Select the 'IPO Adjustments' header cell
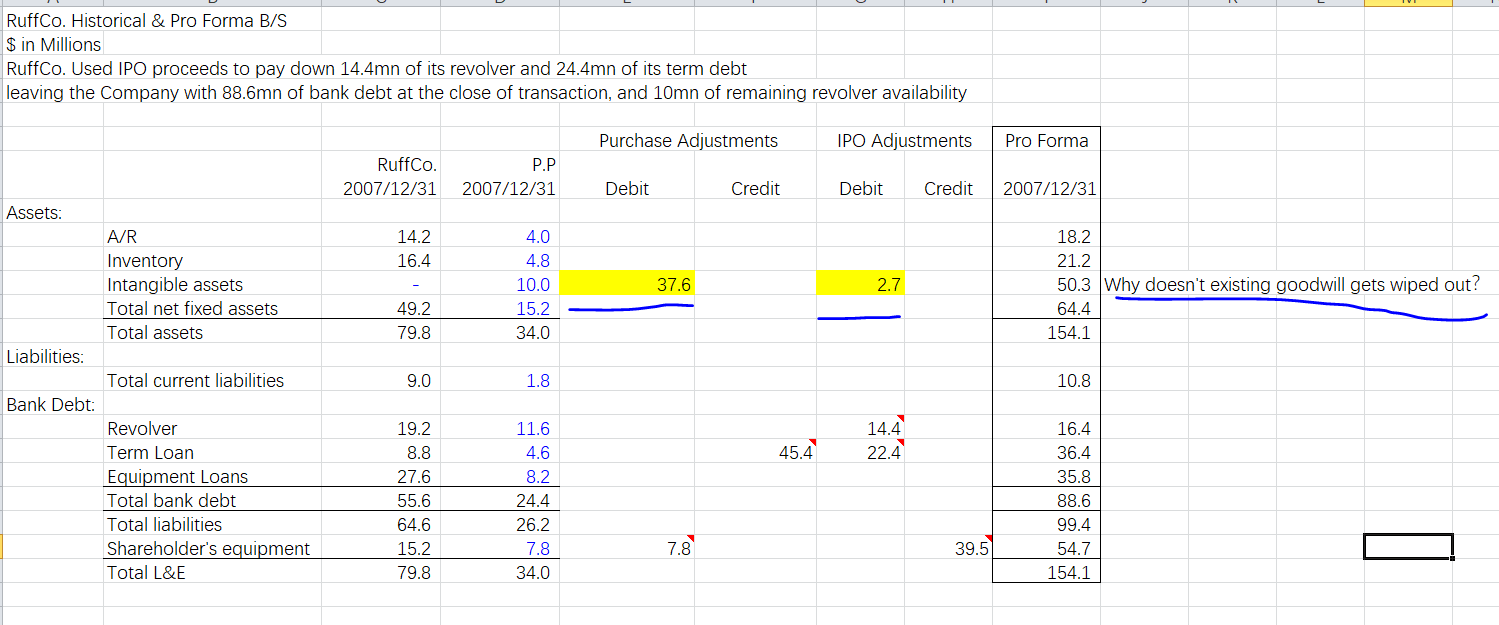Screen dimensions: 1499x625 click(904, 140)
